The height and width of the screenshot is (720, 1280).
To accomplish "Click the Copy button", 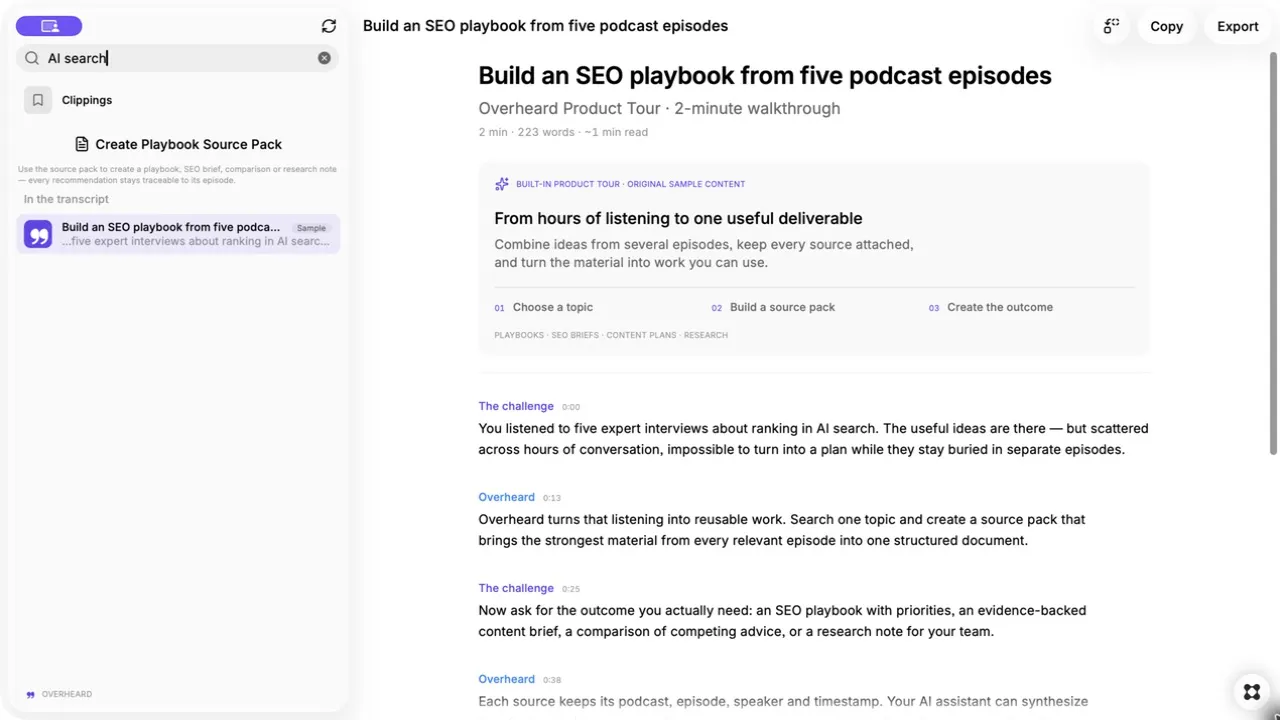I will point(1166,27).
